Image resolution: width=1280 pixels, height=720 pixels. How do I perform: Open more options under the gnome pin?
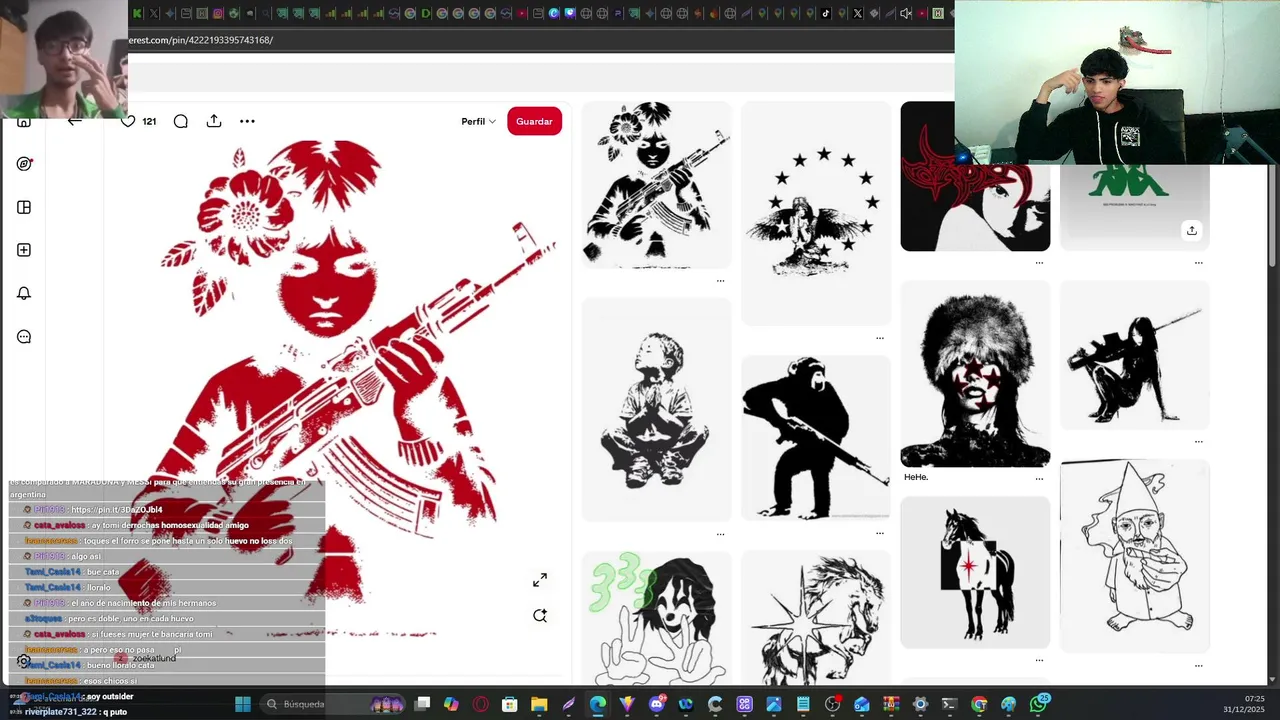(1198, 665)
